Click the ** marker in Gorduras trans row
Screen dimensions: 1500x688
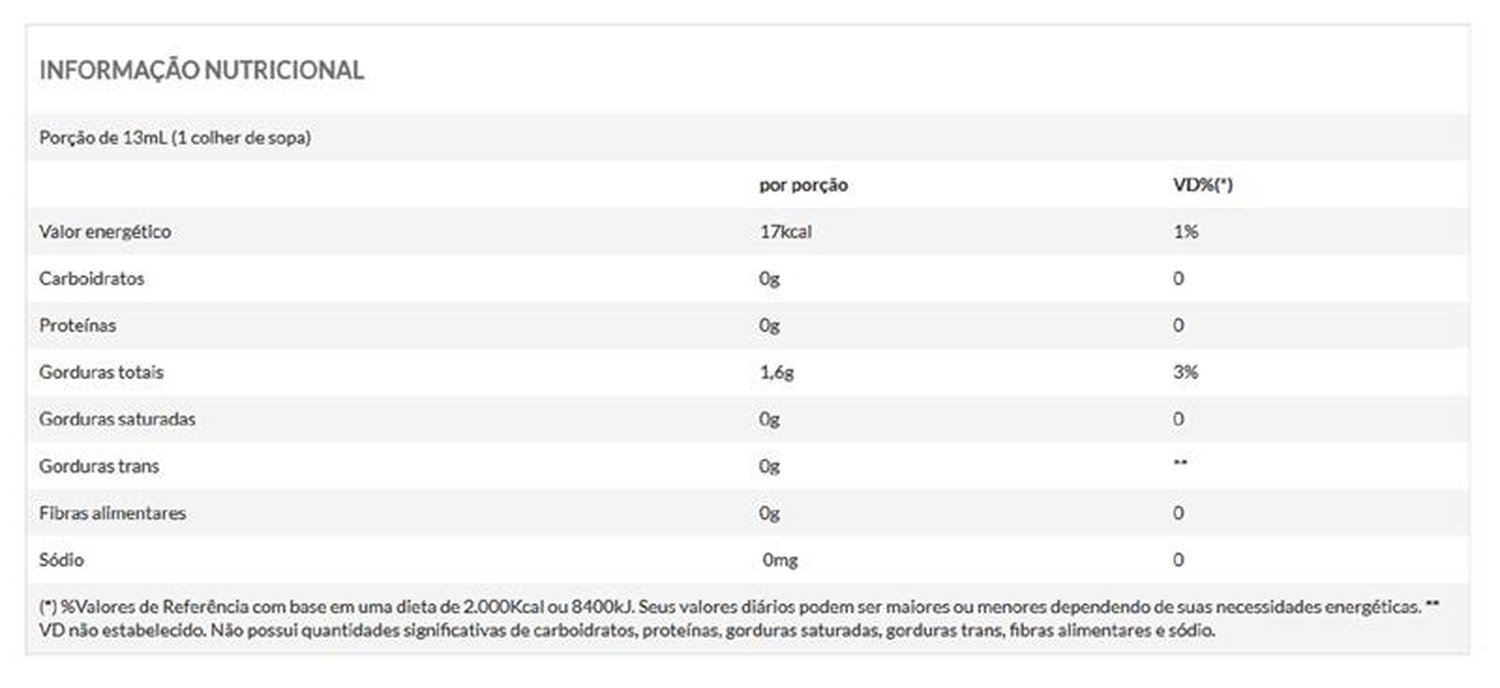click(1180, 463)
